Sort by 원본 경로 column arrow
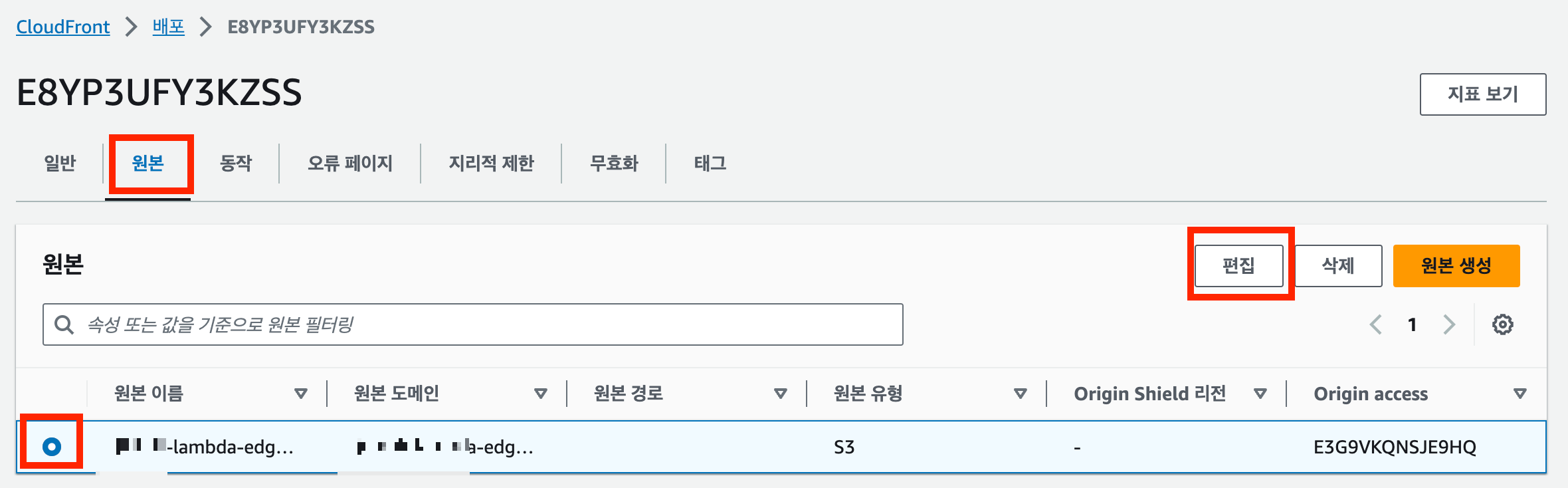This screenshot has height=488, width=1568. click(781, 394)
